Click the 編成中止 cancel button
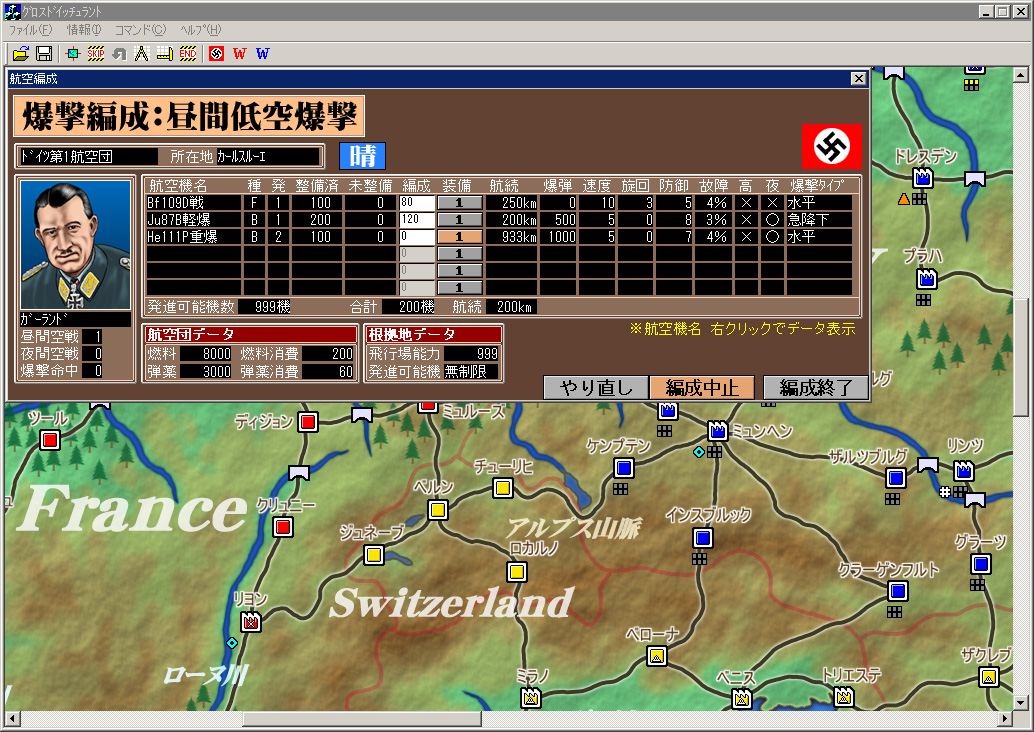Screen dimensions: 1034x732 pyautogui.click(x=702, y=387)
